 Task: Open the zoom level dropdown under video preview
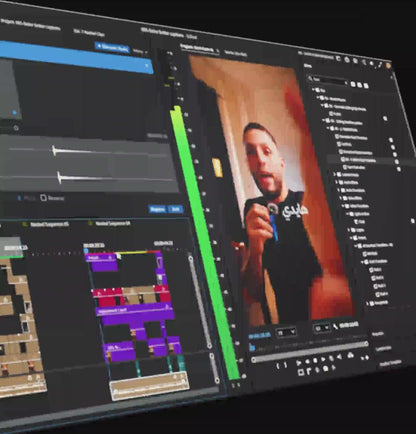tap(286, 332)
